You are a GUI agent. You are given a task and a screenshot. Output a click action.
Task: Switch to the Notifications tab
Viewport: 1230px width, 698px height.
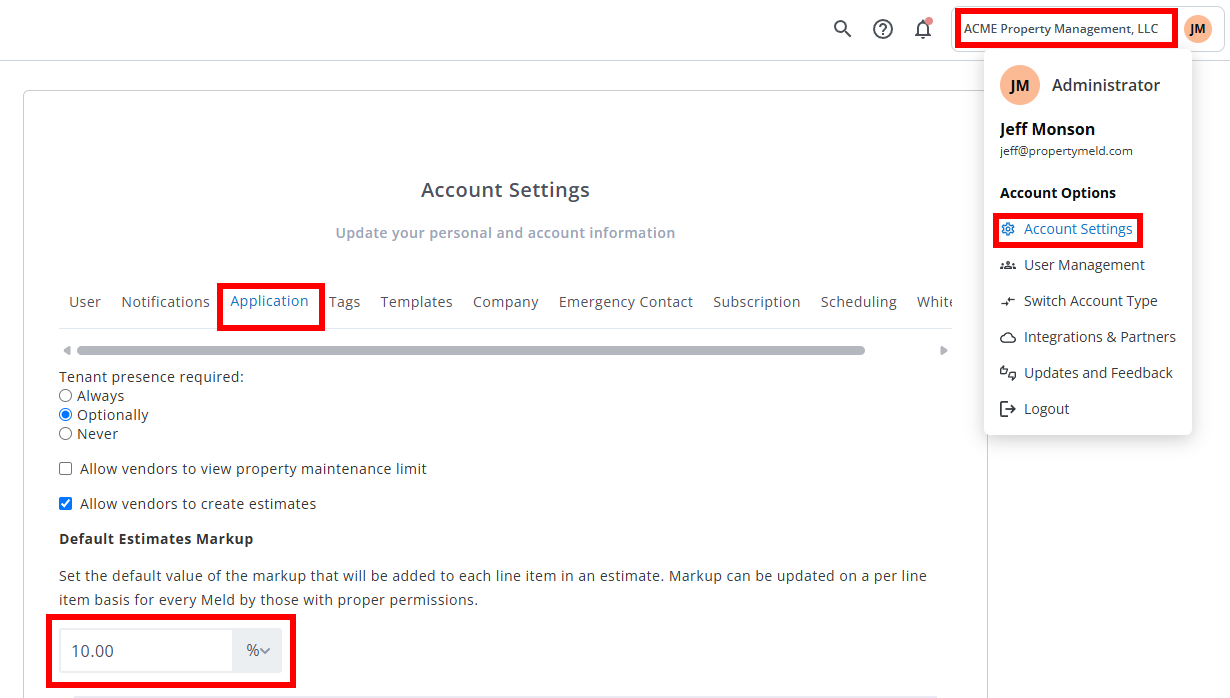pos(165,302)
